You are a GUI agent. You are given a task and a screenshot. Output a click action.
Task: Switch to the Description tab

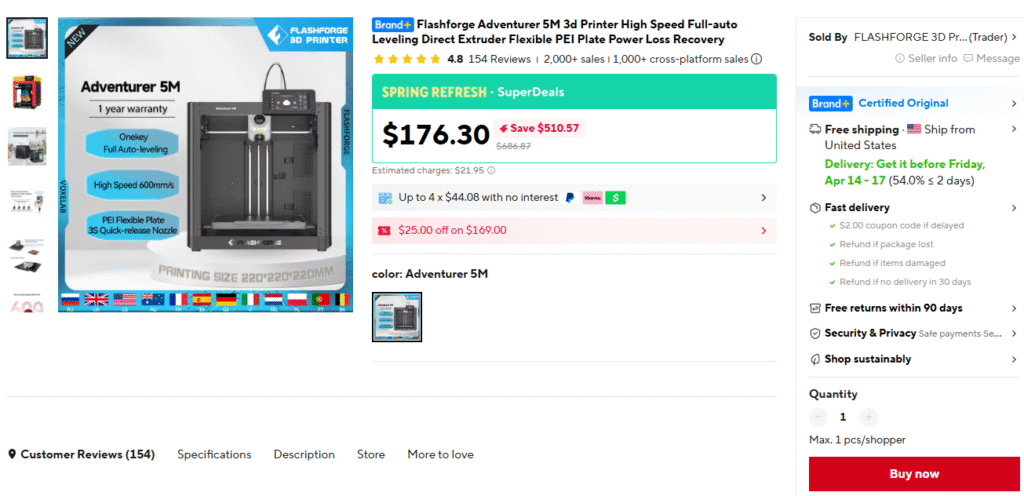[x=304, y=454]
